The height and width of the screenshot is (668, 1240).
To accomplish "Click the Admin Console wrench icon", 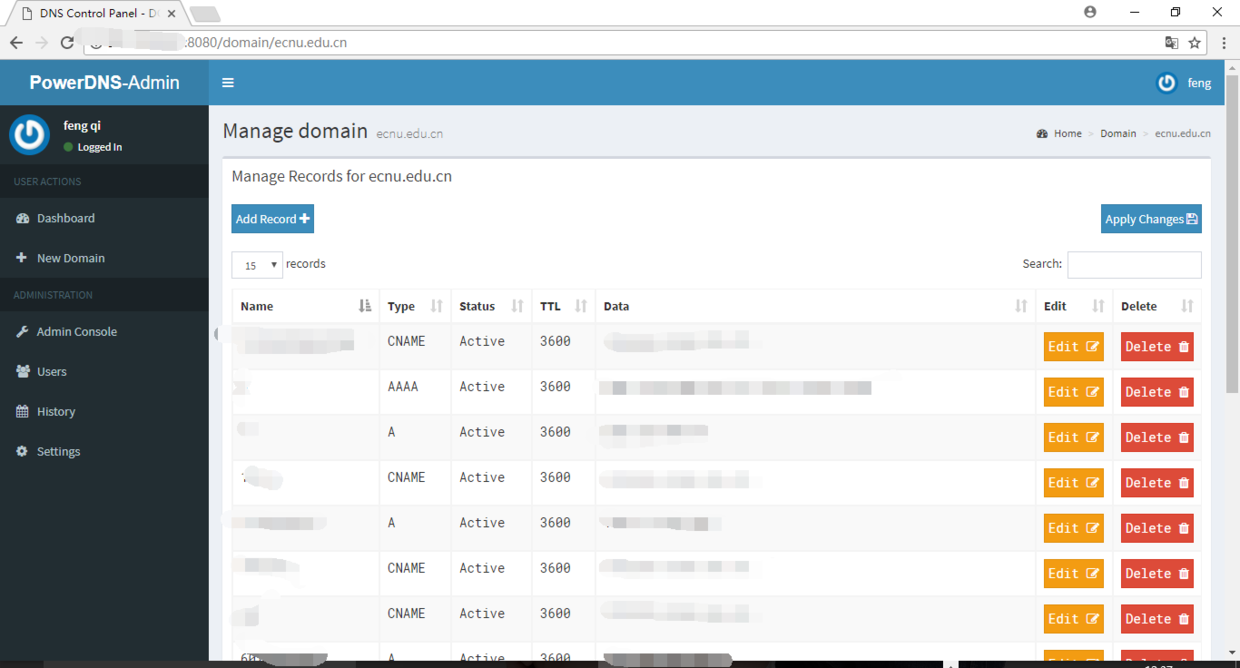I will 22,331.
